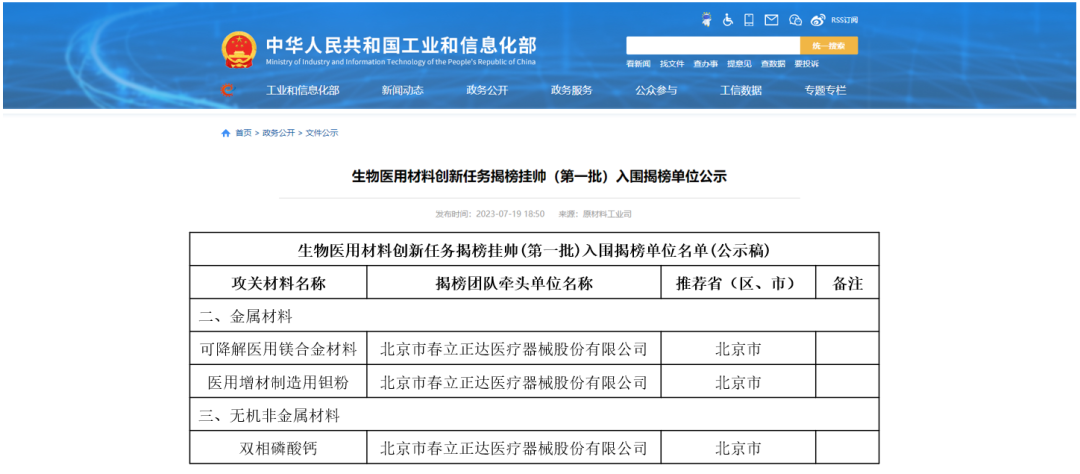
Task: Click the table title ending 名单(公示稿)
Action: point(534,249)
